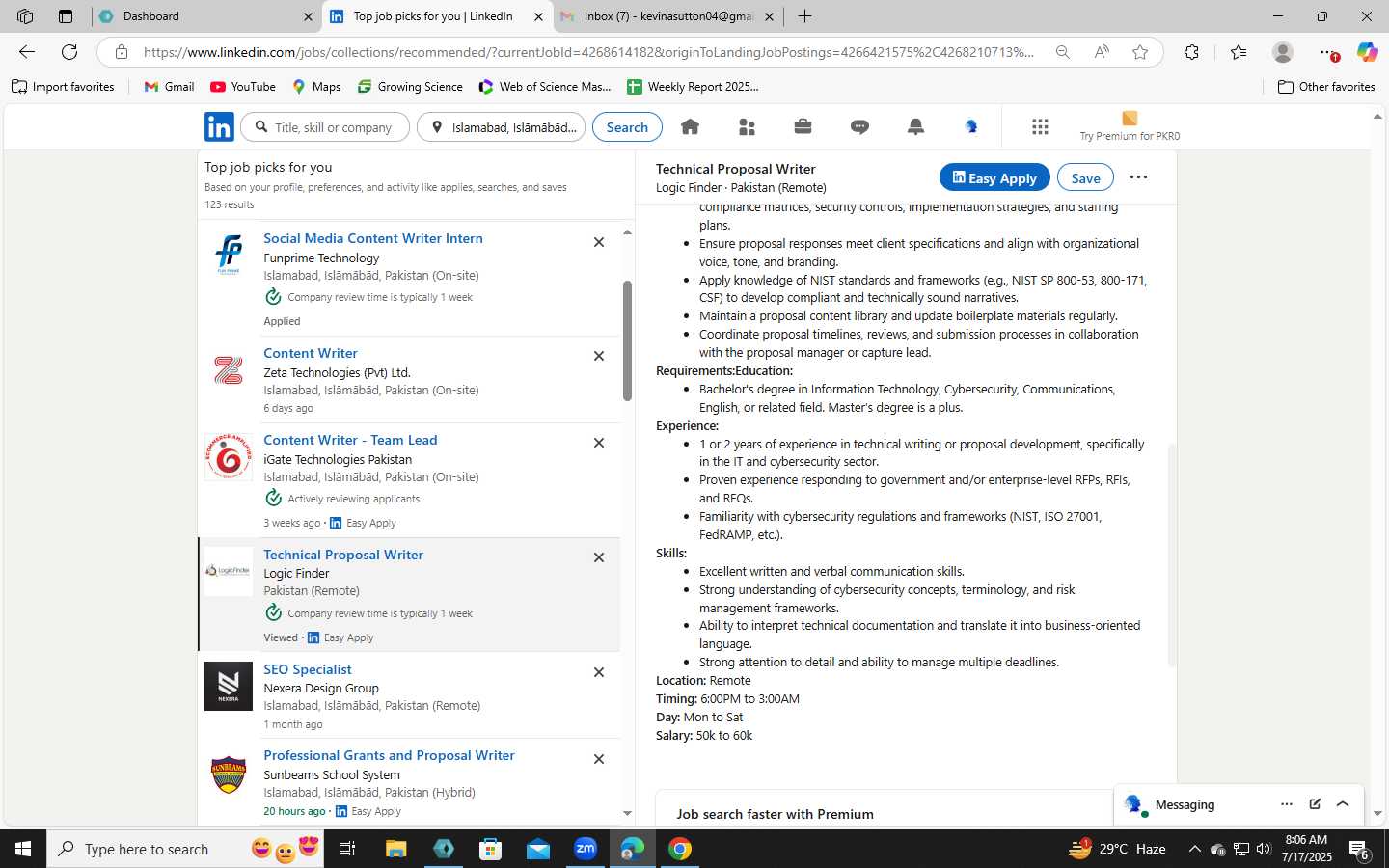Dismiss the Content Writer - Team Lead job
The width and height of the screenshot is (1389, 868).
click(x=599, y=443)
